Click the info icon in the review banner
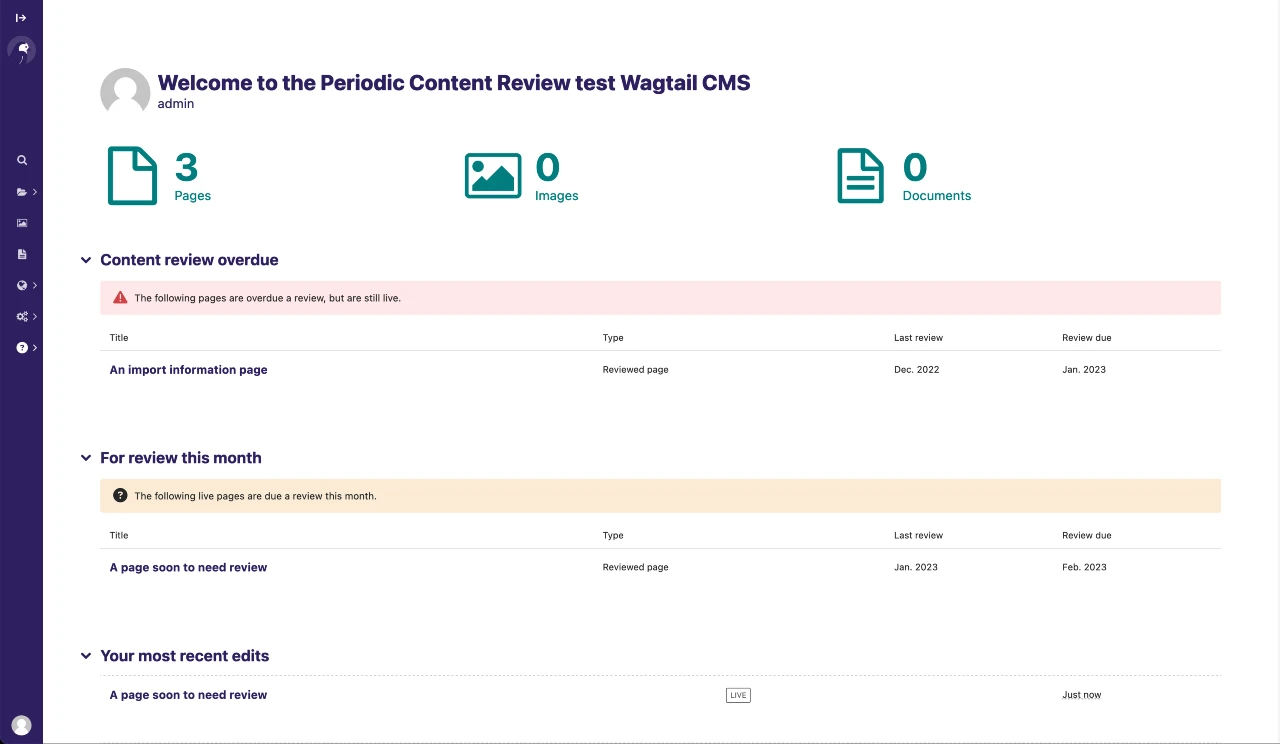Image resolution: width=1280 pixels, height=744 pixels. tap(120, 495)
